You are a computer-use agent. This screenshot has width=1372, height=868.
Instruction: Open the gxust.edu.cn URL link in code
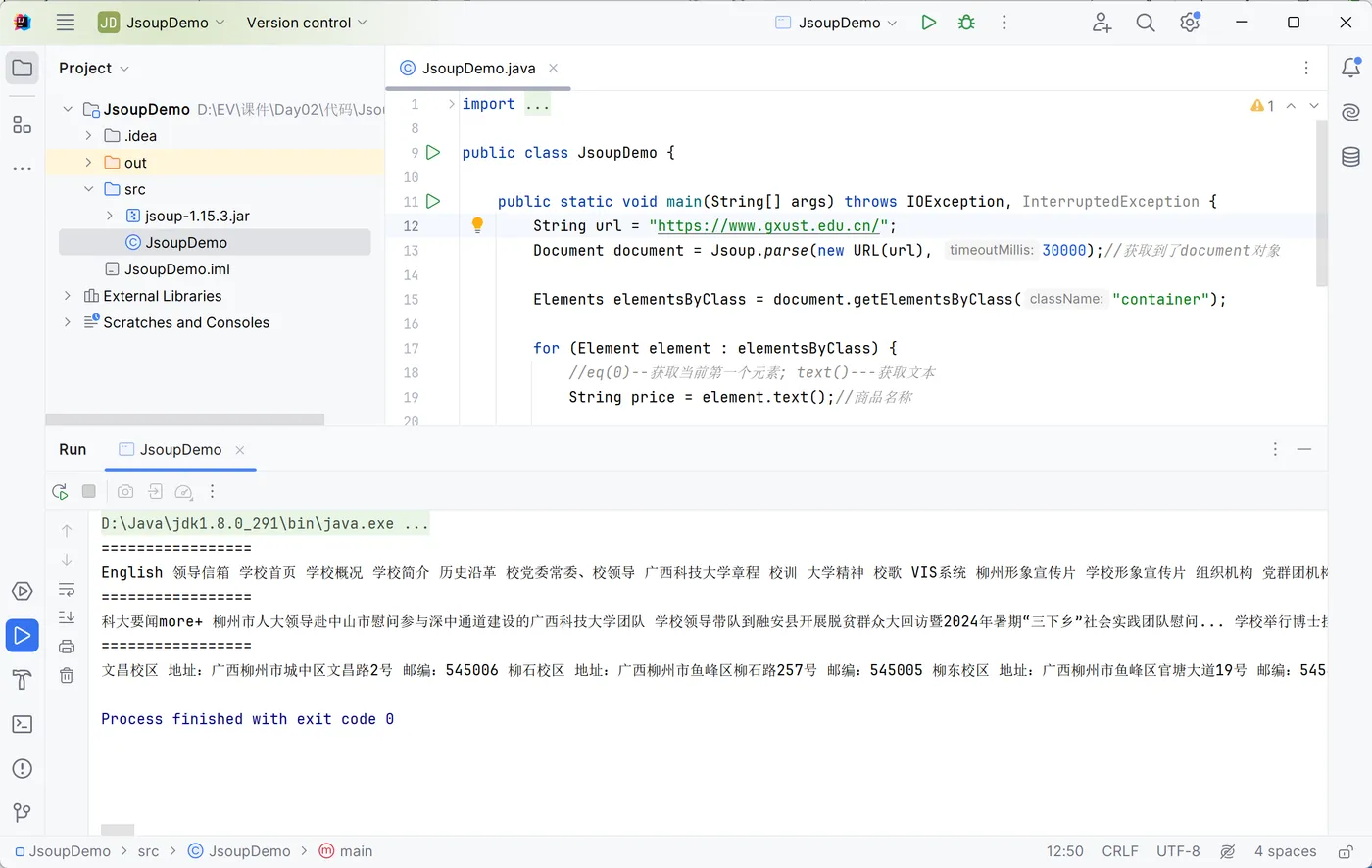tap(768, 225)
